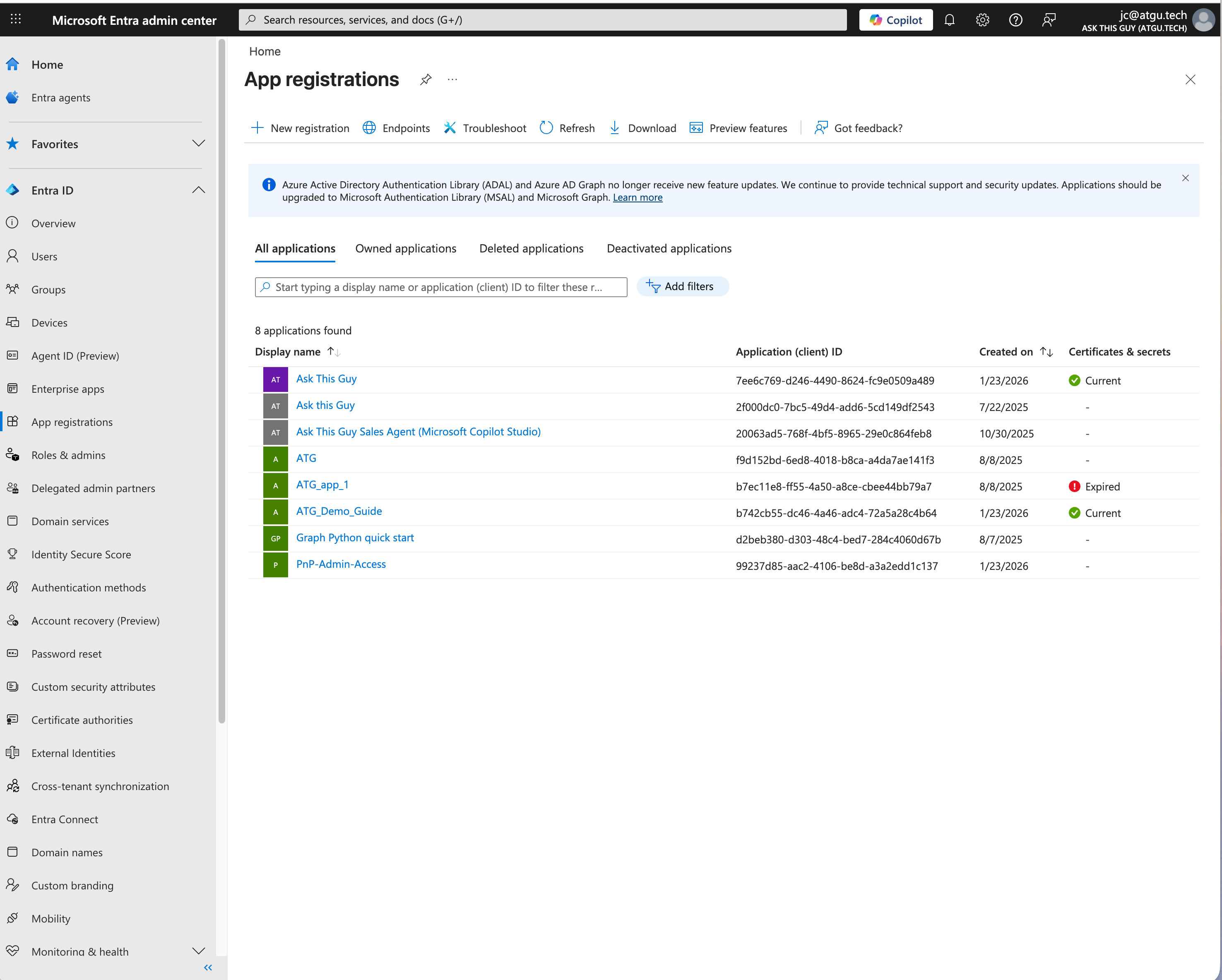Download the app registrations list
The image size is (1222, 980).
click(x=642, y=128)
